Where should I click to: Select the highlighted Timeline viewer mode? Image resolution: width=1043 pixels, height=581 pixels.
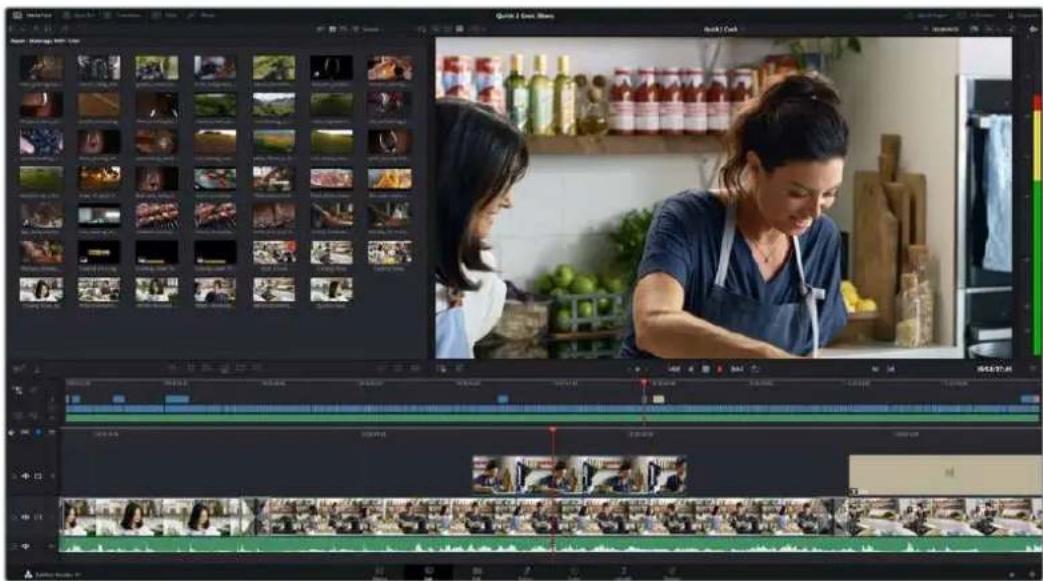[x=460, y=29]
